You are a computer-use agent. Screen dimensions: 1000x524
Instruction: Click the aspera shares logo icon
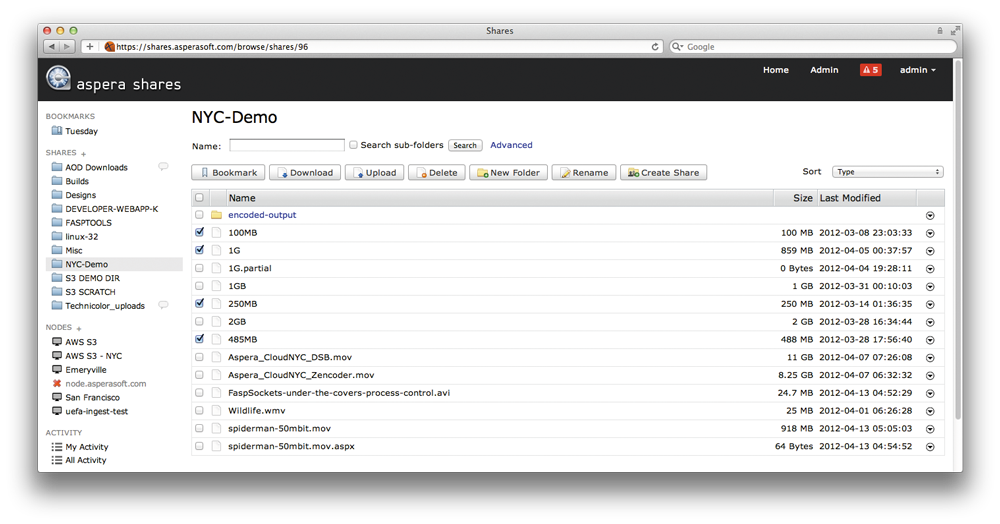tap(59, 78)
